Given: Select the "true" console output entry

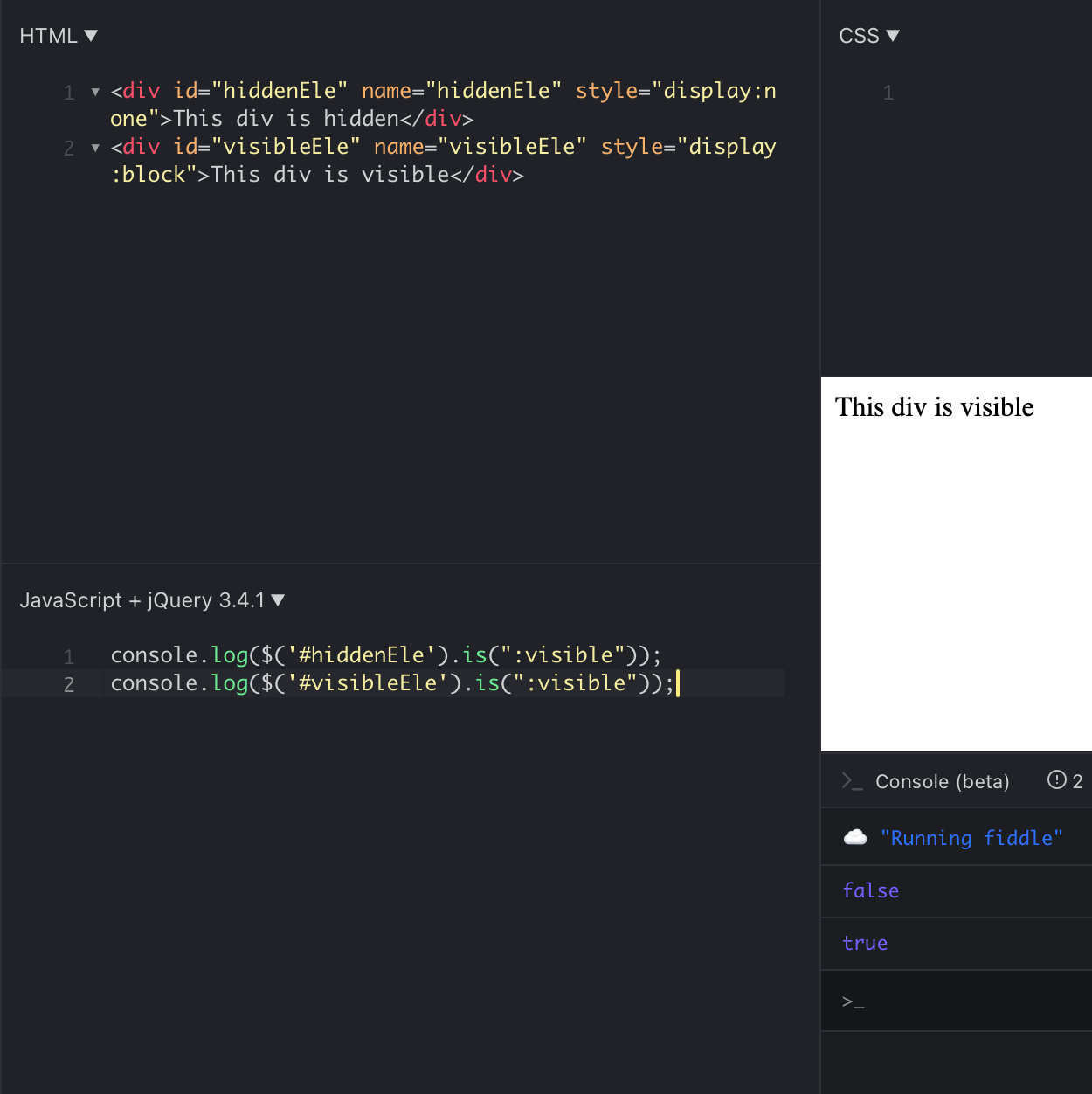Looking at the screenshot, I should (864, 943).
